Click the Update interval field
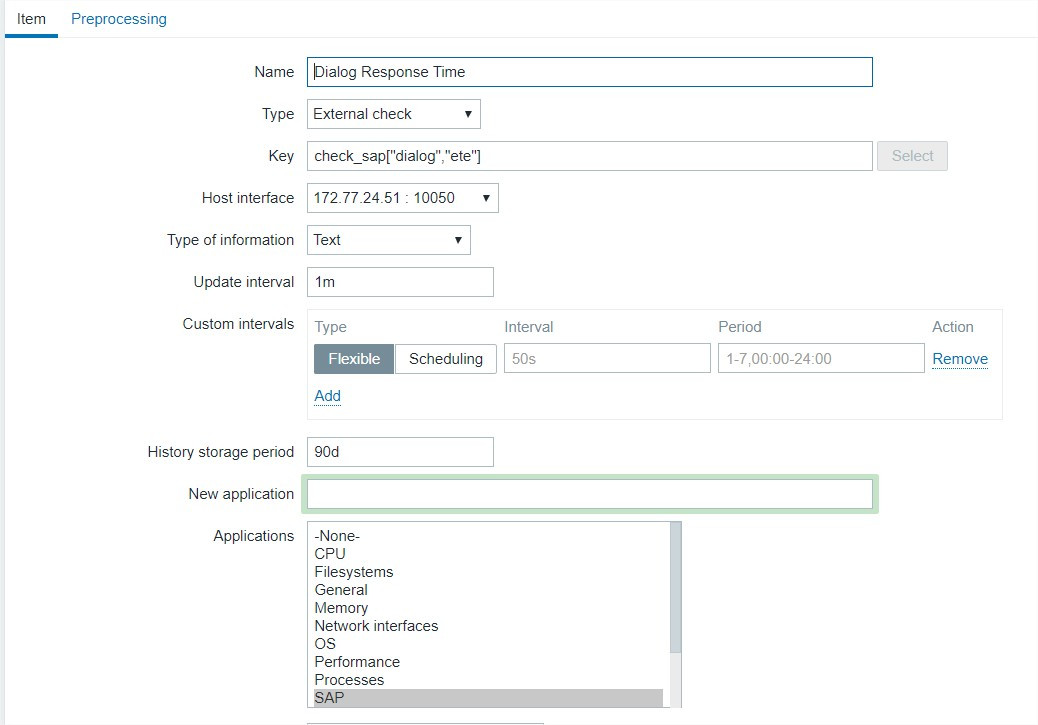Viewport: 1038px width, 725px height. (400, 282)
